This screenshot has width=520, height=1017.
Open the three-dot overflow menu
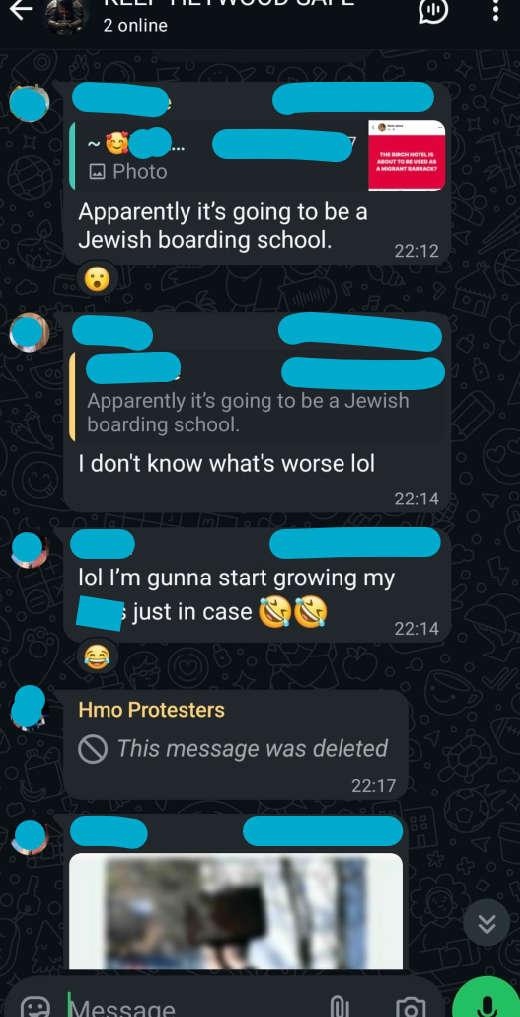495,9
